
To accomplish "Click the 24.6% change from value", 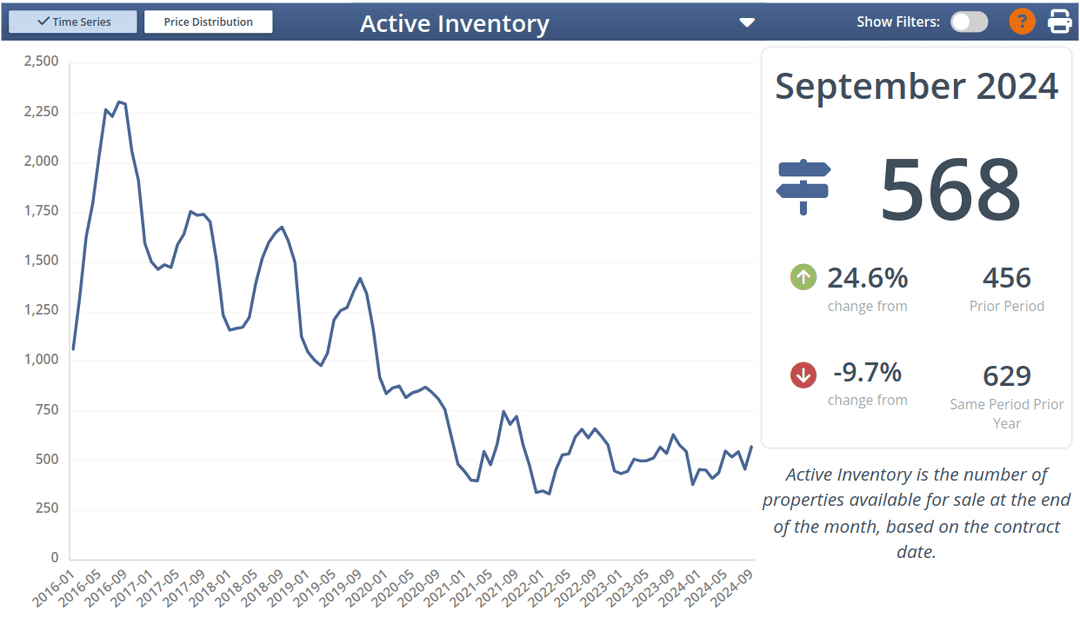I will point(865,277).
